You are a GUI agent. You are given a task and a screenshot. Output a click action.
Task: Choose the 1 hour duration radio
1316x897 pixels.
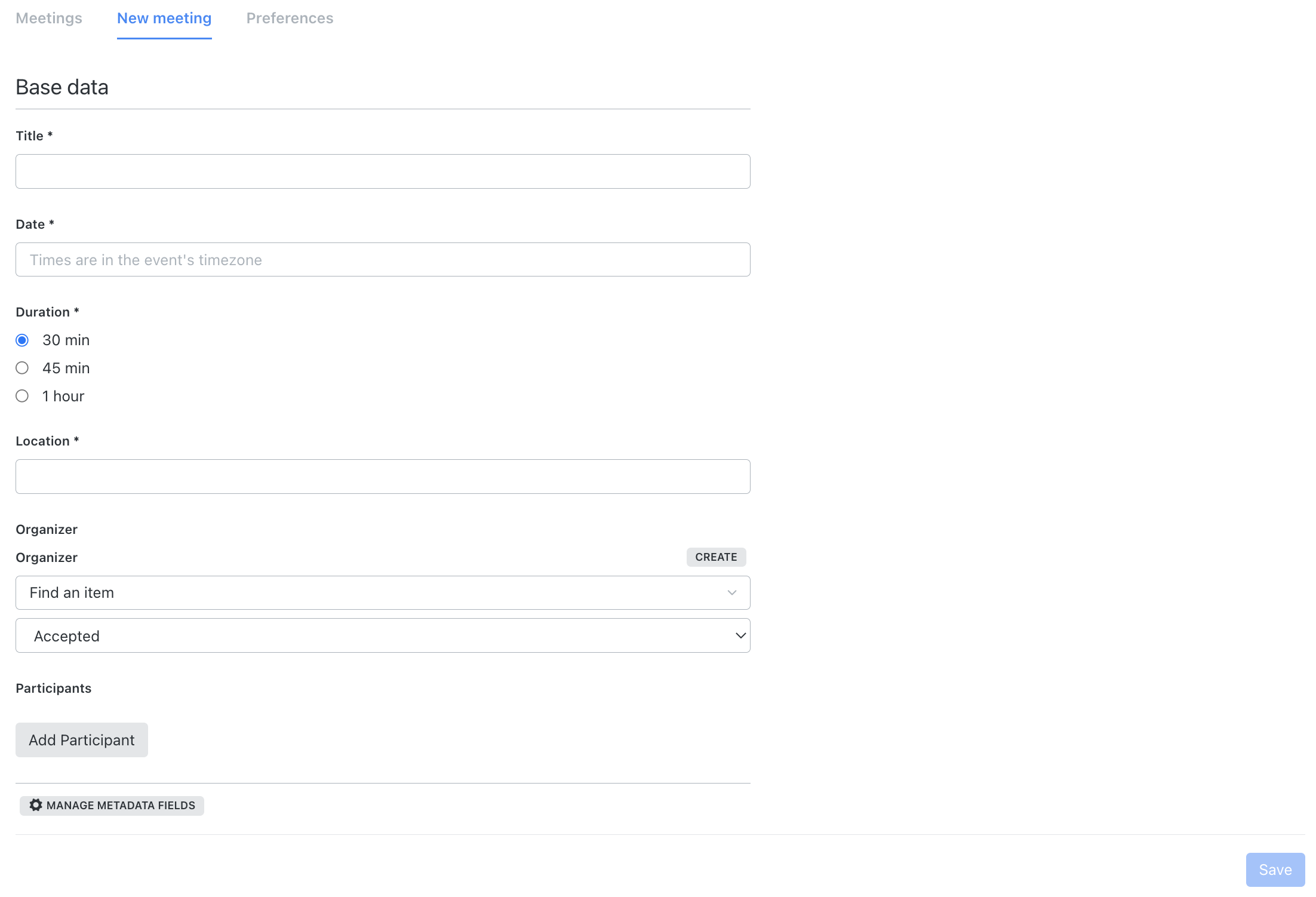(x=22, y=396)
